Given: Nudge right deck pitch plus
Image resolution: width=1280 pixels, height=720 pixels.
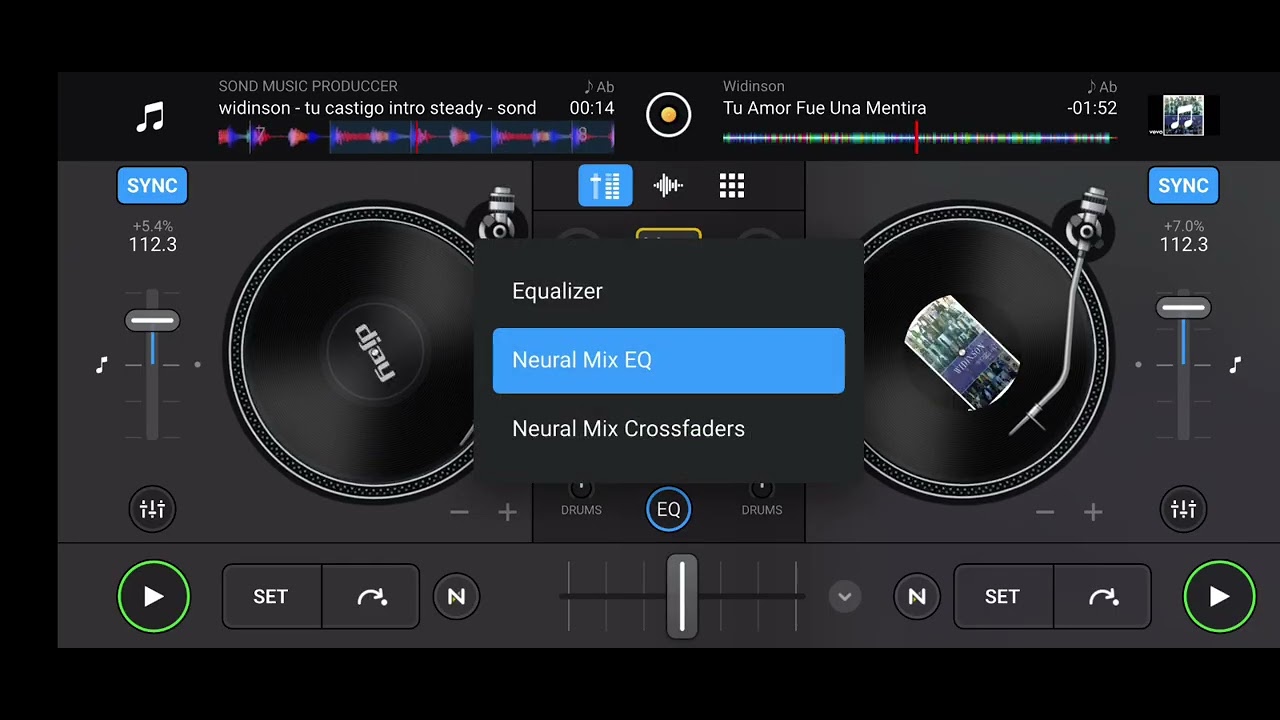Looking at the screenshot, I should click(x=1093, y=513).
